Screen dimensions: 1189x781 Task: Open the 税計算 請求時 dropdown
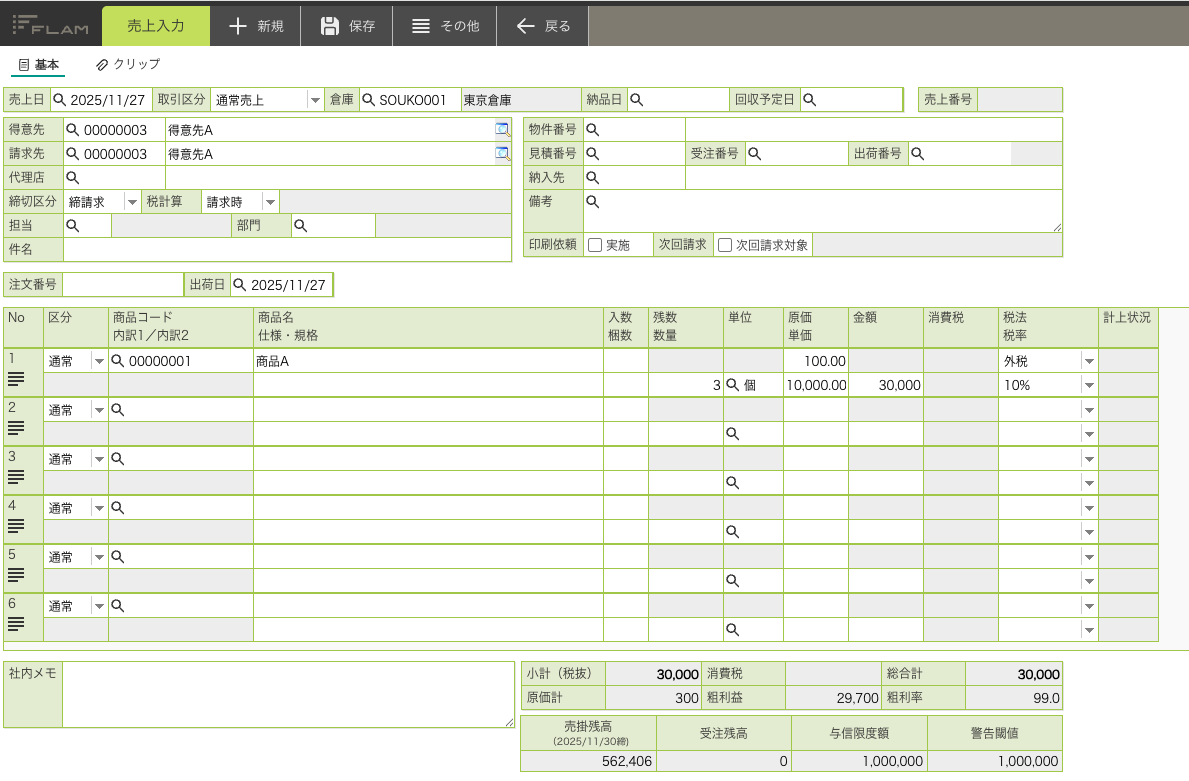coord(270,202)
